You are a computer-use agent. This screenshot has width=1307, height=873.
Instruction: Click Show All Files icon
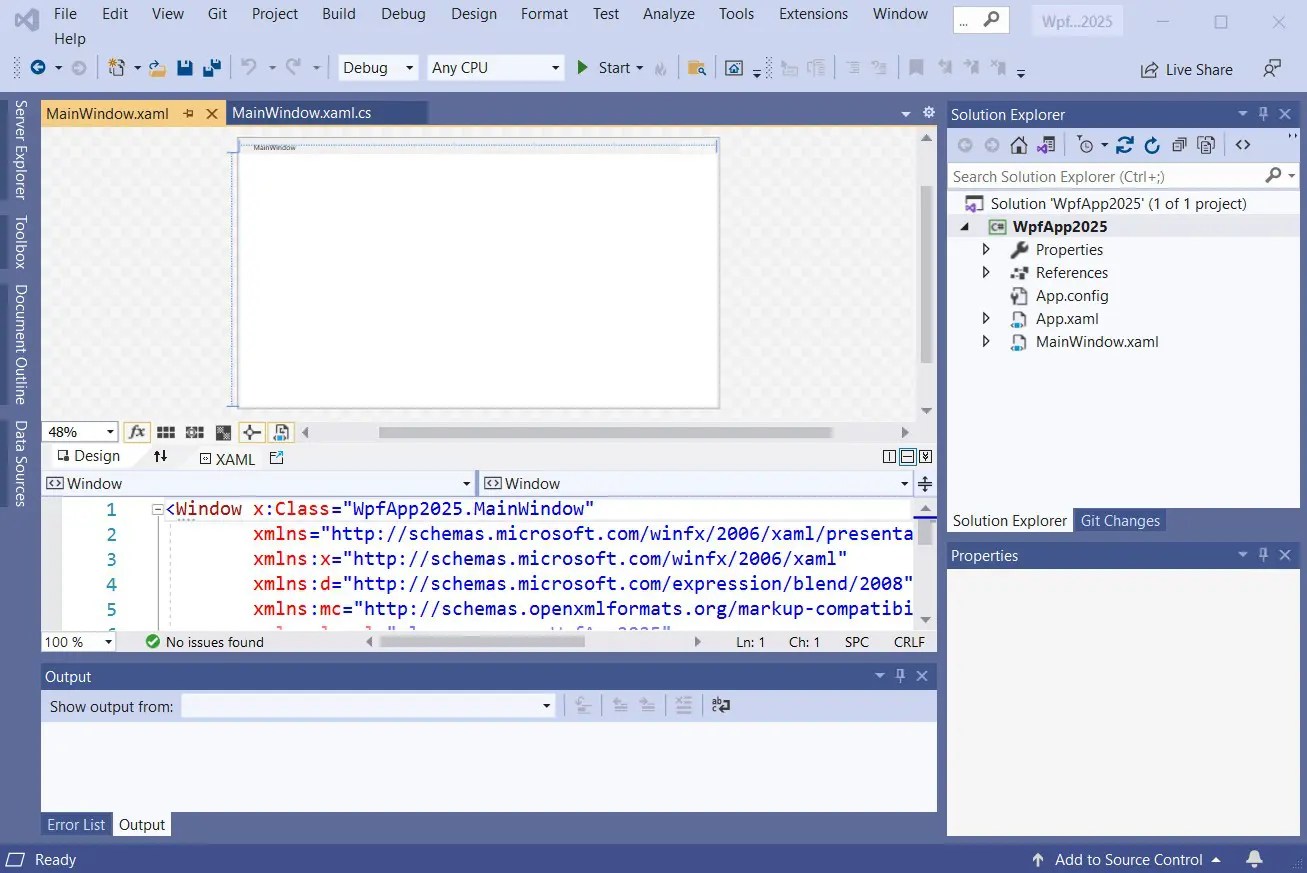coord(1206,145)
